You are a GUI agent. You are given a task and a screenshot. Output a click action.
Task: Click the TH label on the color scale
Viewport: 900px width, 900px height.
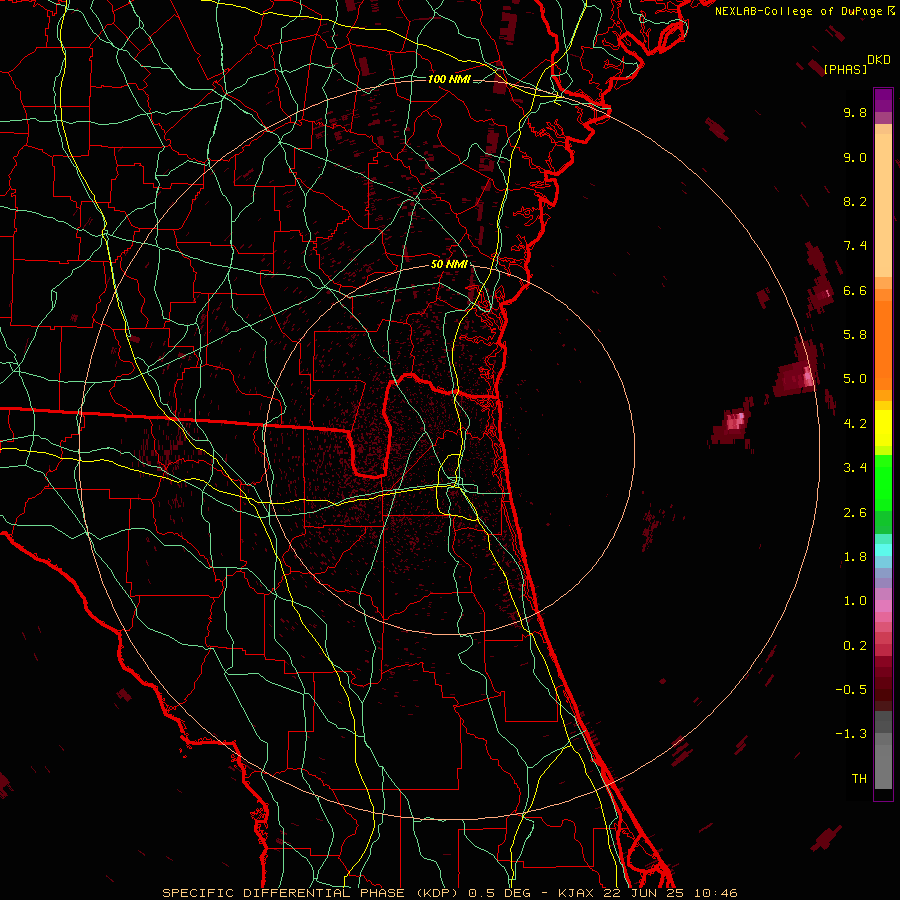[x=859, y=779]
